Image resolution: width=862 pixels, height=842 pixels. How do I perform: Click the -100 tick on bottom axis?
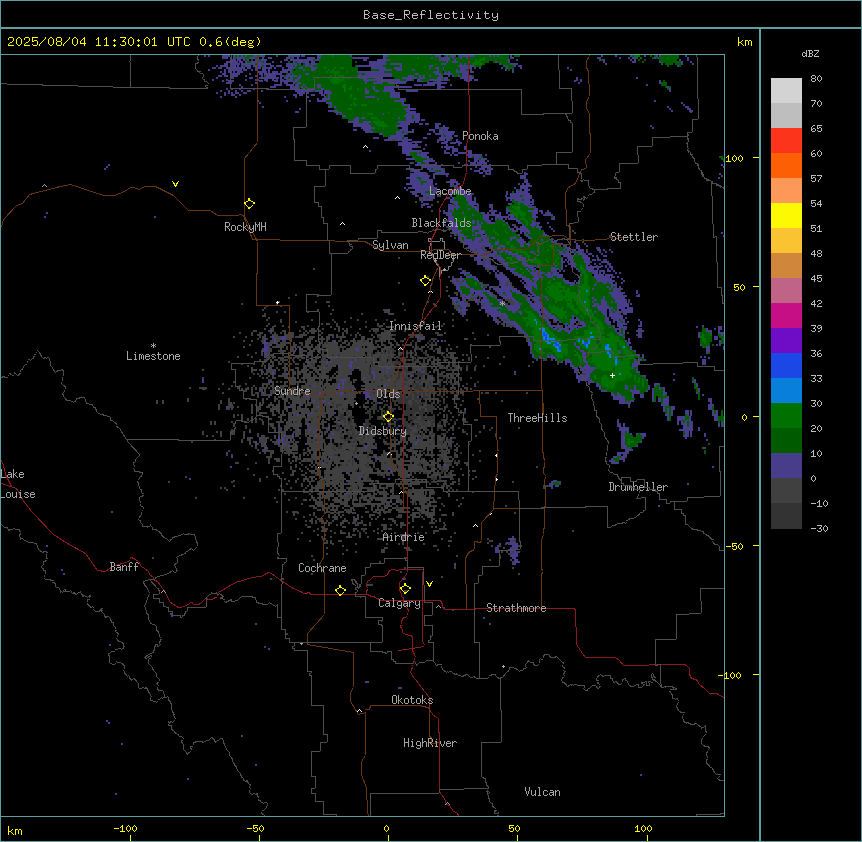pyautogui.click(x=125, y=828)
